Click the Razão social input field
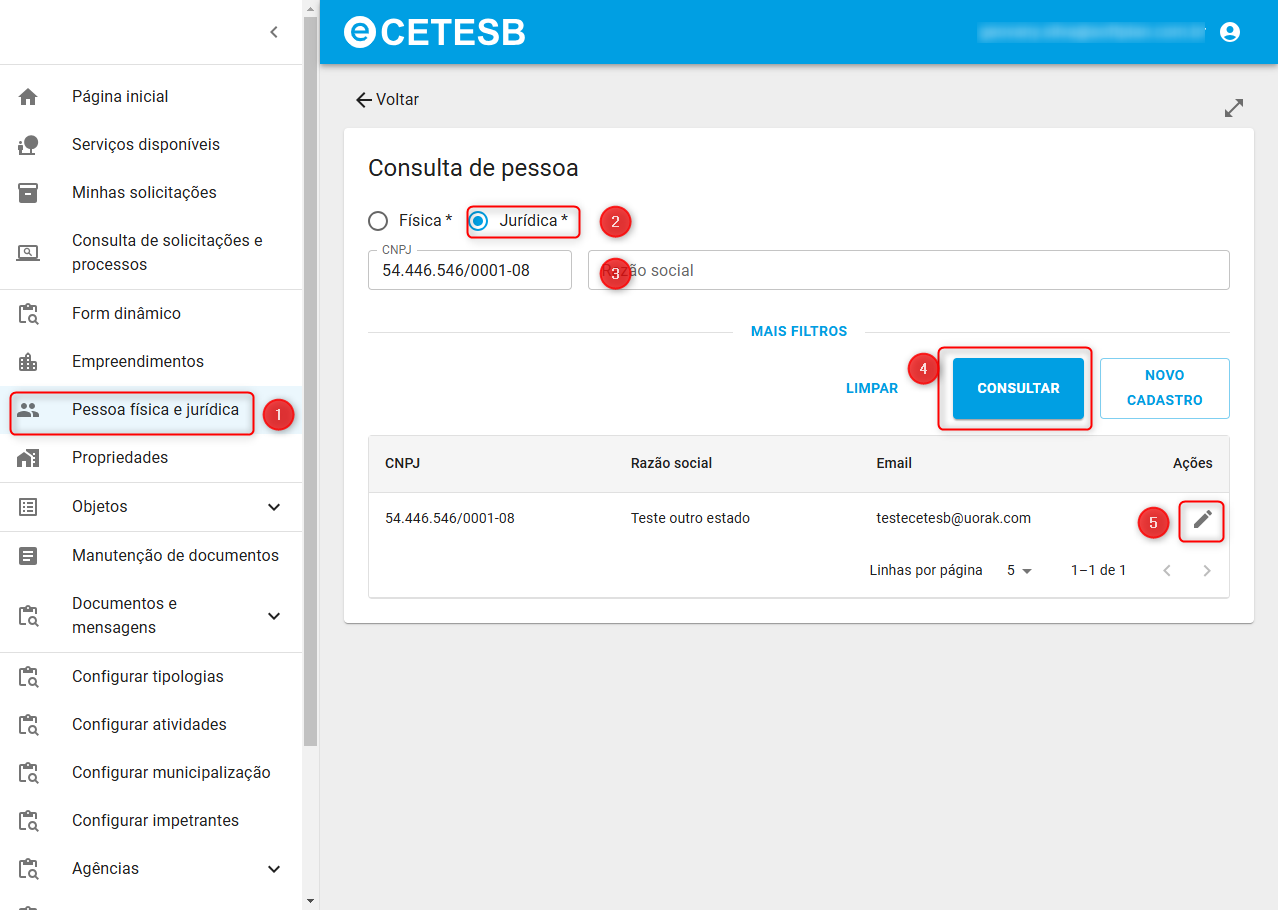This screenshot has height=910, width=1278. pyautogui.click(x=909, y=270)
